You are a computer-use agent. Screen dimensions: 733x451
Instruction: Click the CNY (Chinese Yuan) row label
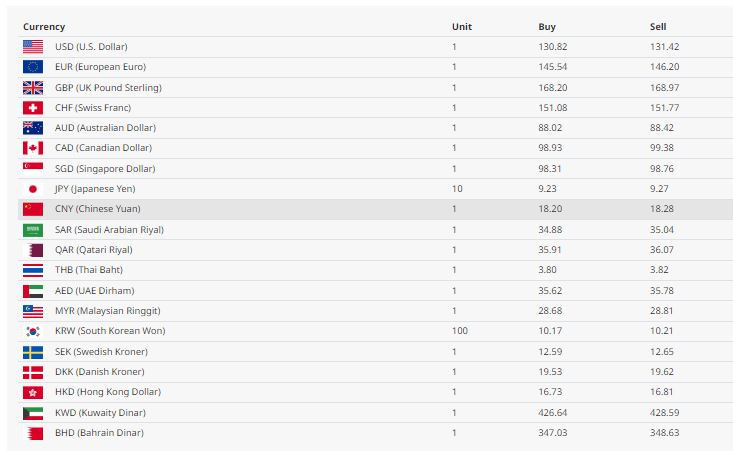coord(98,209)
